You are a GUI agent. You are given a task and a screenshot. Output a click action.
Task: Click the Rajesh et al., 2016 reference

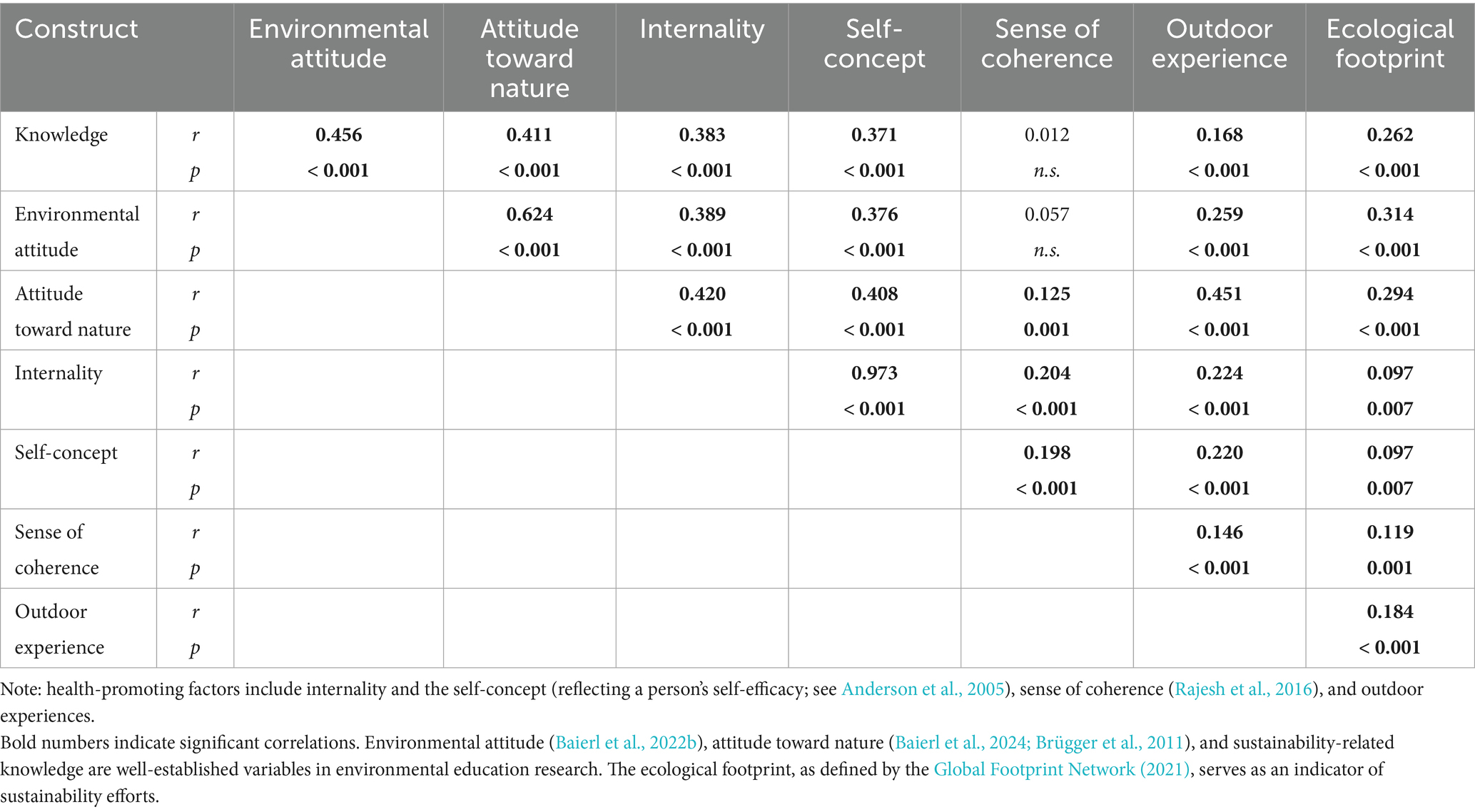tap(1244, 689)
